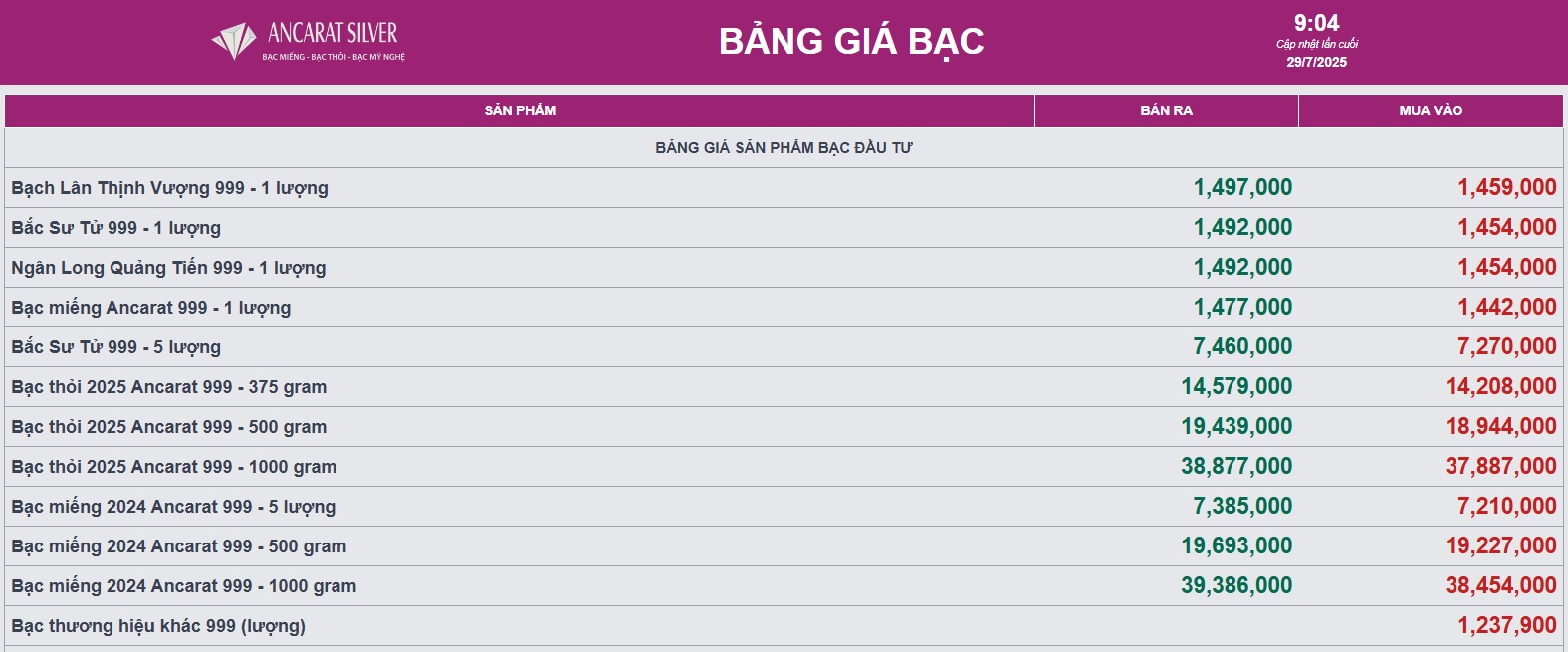Select Ngân Long Quảng Tiến 999 product name
The width and height of the screenshot is (1568, 652).
coord(168,268)
